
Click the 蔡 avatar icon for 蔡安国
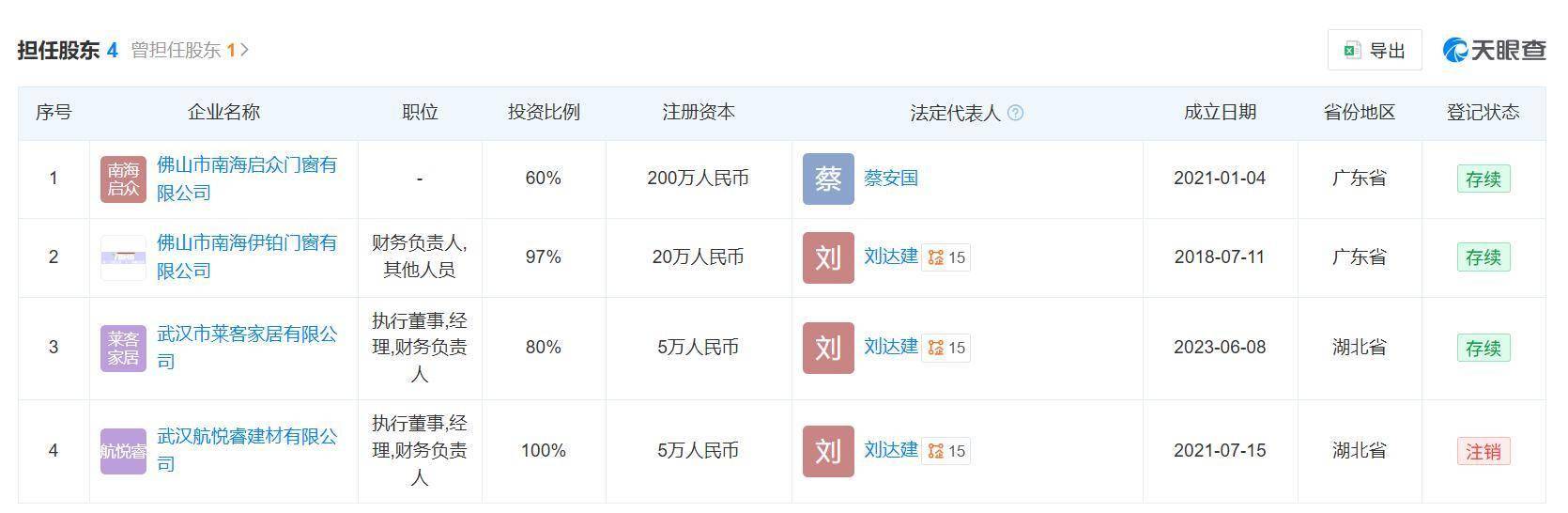[x=827, y=179]
